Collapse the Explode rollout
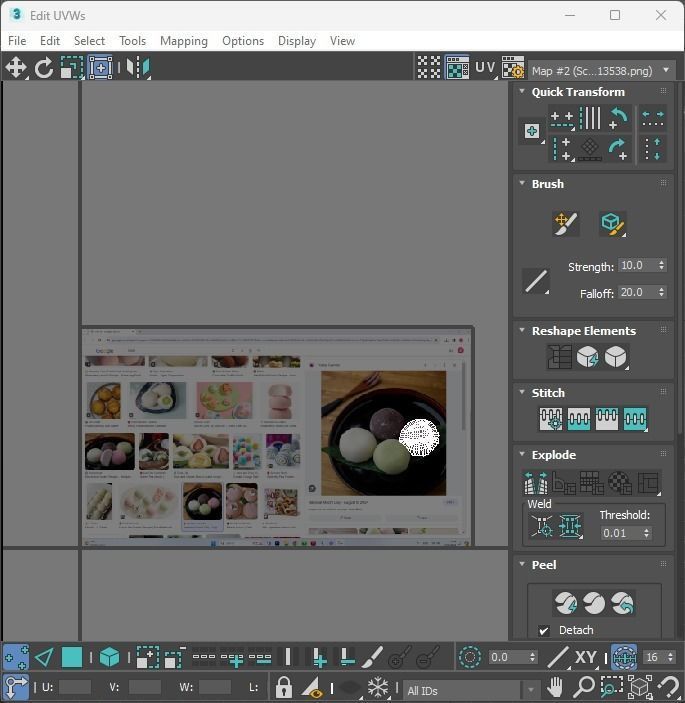685x703 pixels. (x=522, y=454)
